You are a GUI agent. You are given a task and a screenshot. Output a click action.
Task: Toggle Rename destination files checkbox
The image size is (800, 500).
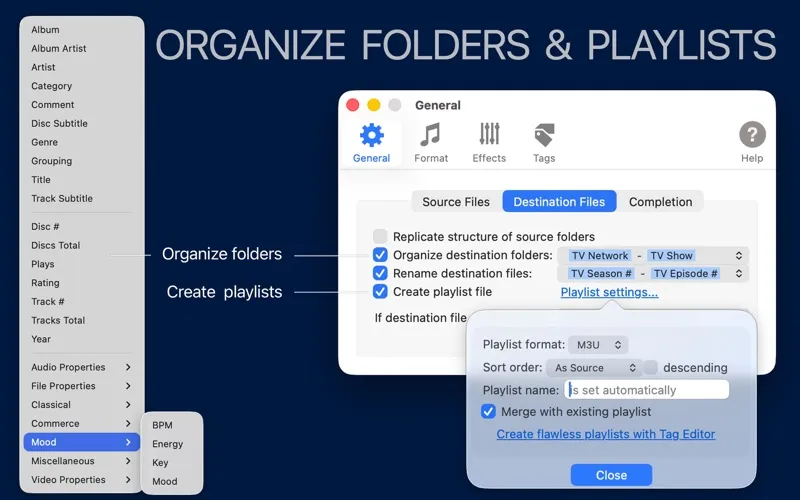click(380, 273)
